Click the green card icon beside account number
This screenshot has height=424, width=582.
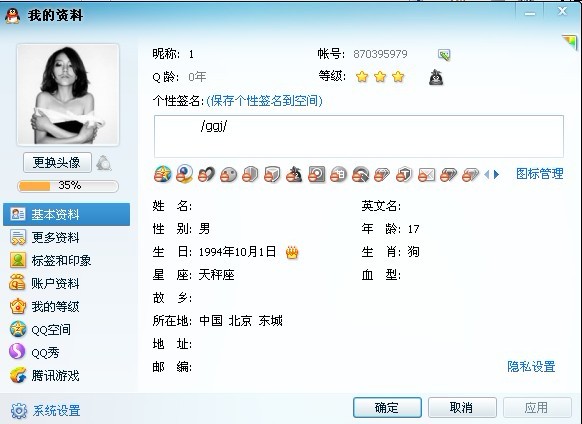pos(444,55)
